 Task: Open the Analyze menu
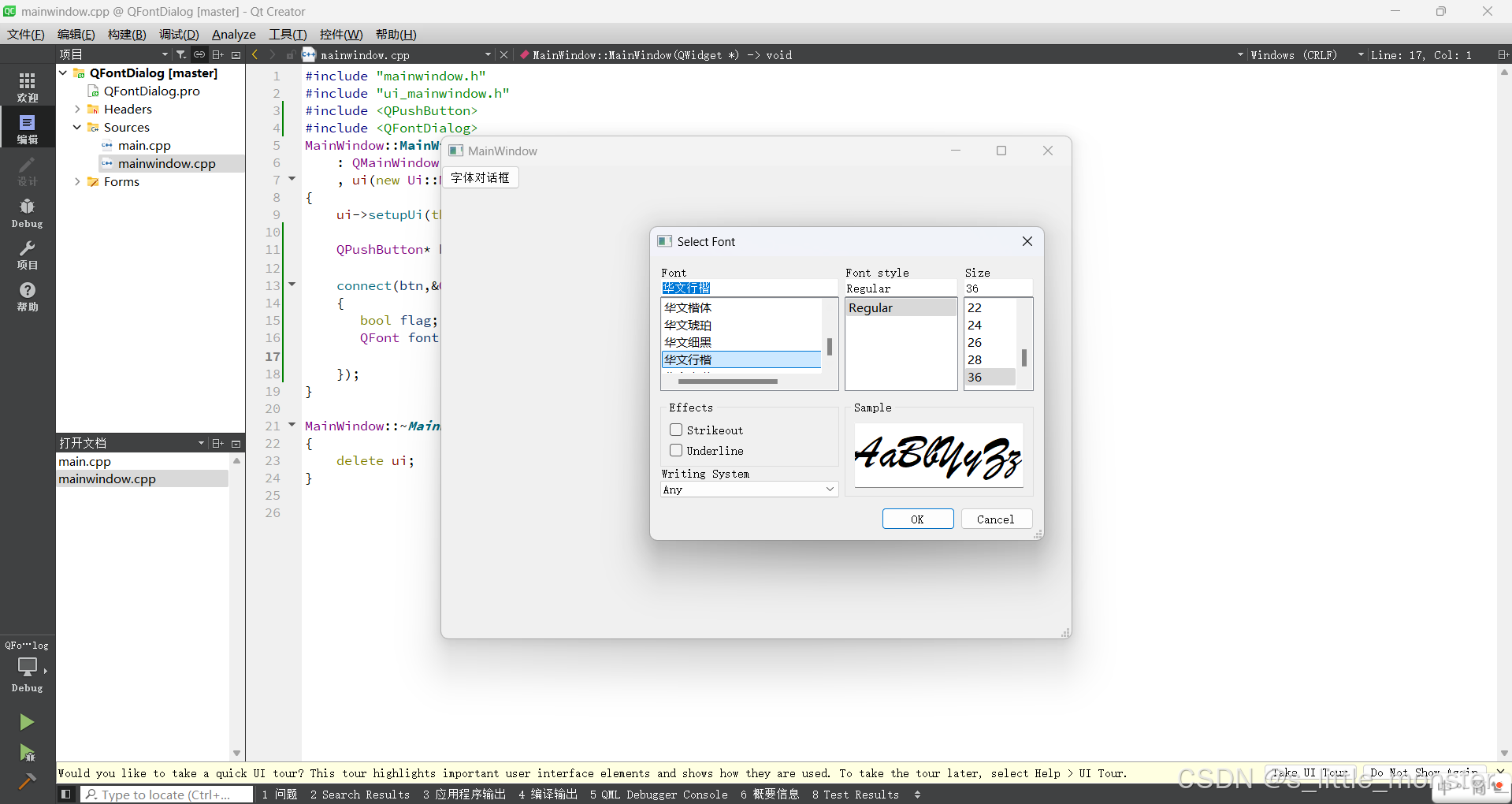coord(234,34)
